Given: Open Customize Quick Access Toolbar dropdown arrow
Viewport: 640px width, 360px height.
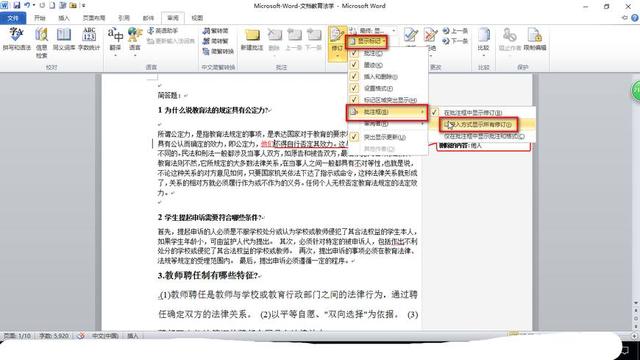Looking at the screenshot, I should (x=84, y=6).
